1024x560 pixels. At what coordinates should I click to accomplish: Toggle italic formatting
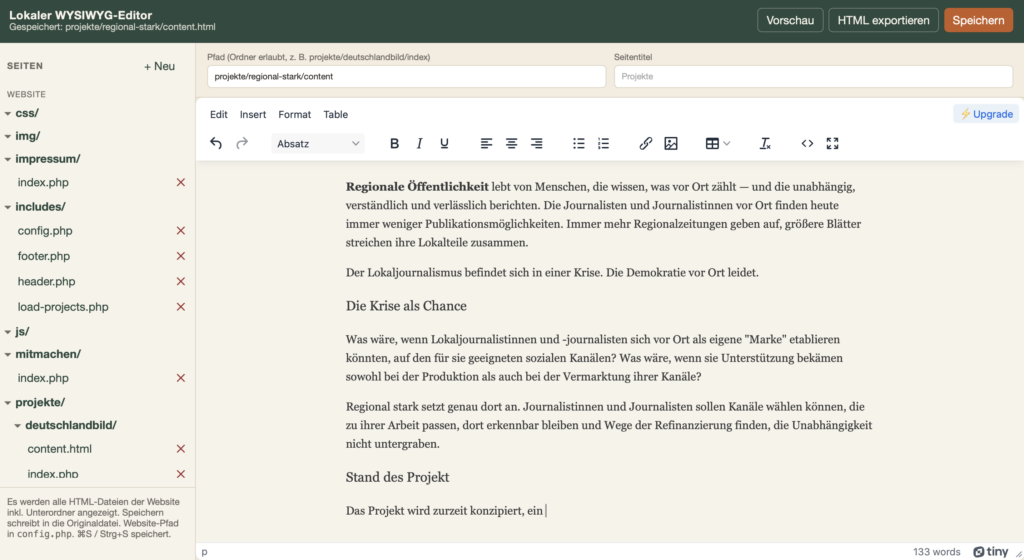click(419, 144)
